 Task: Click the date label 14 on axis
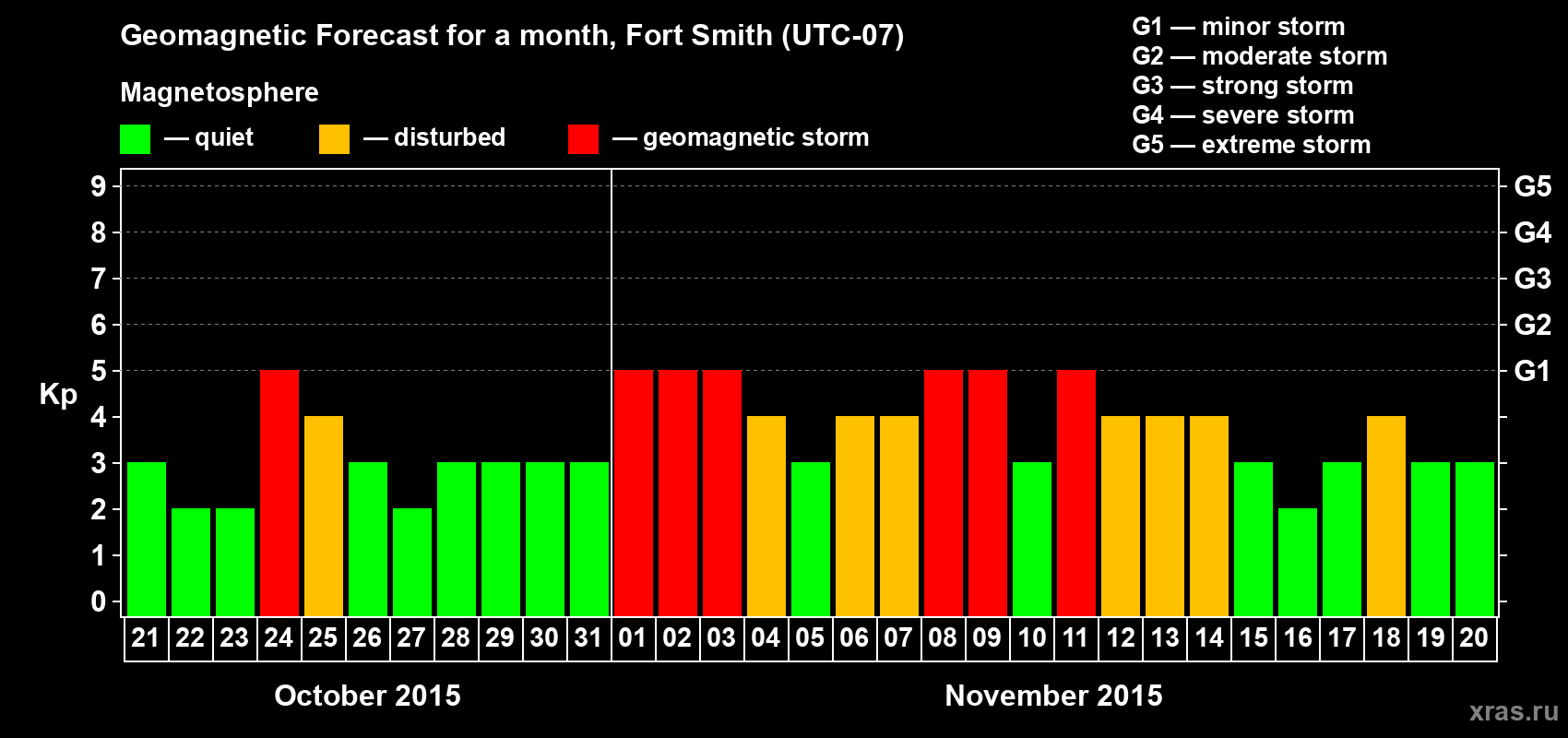click(x=1209, y=637)
